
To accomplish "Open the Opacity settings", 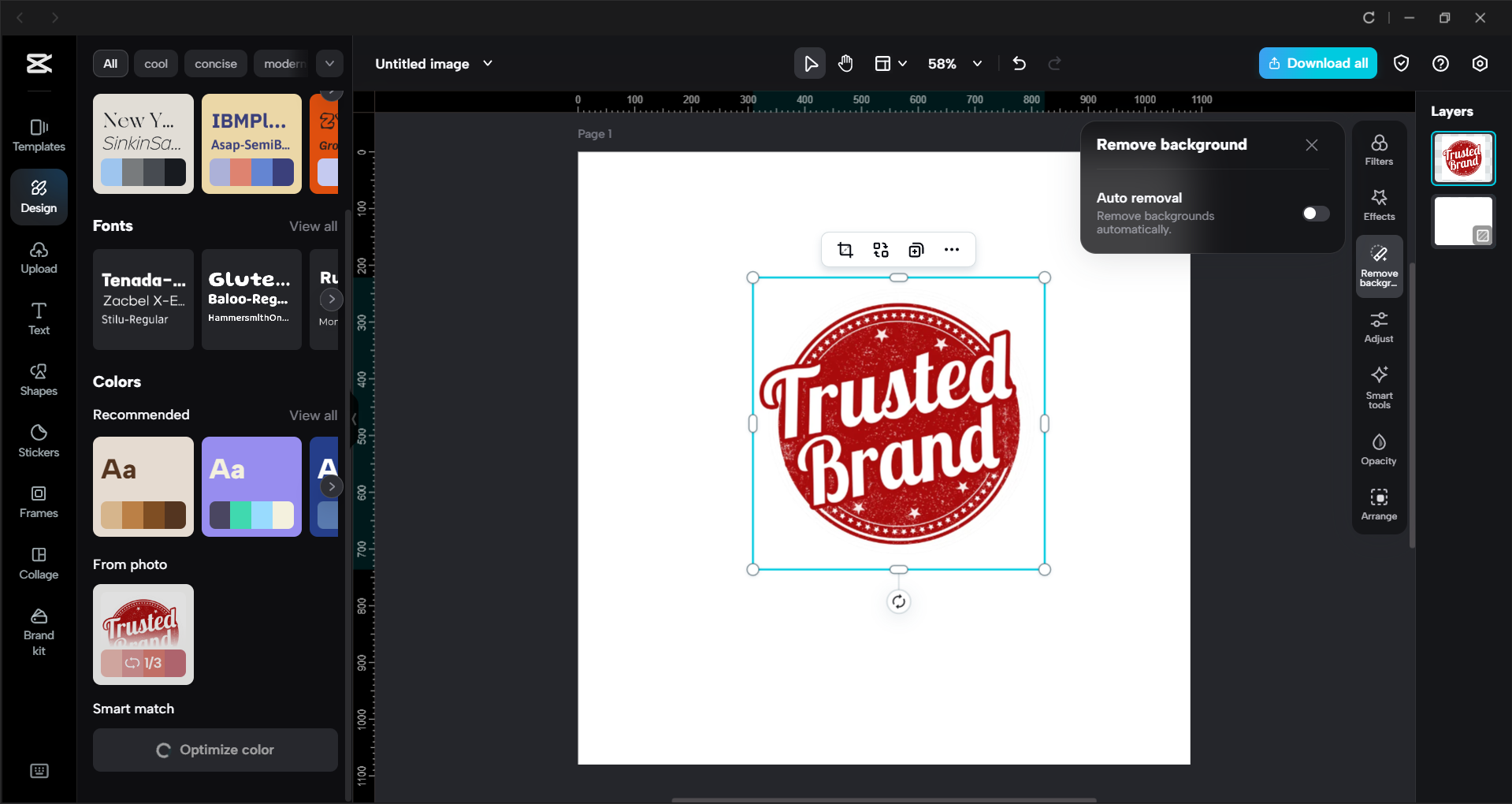I will [1378, 448].
